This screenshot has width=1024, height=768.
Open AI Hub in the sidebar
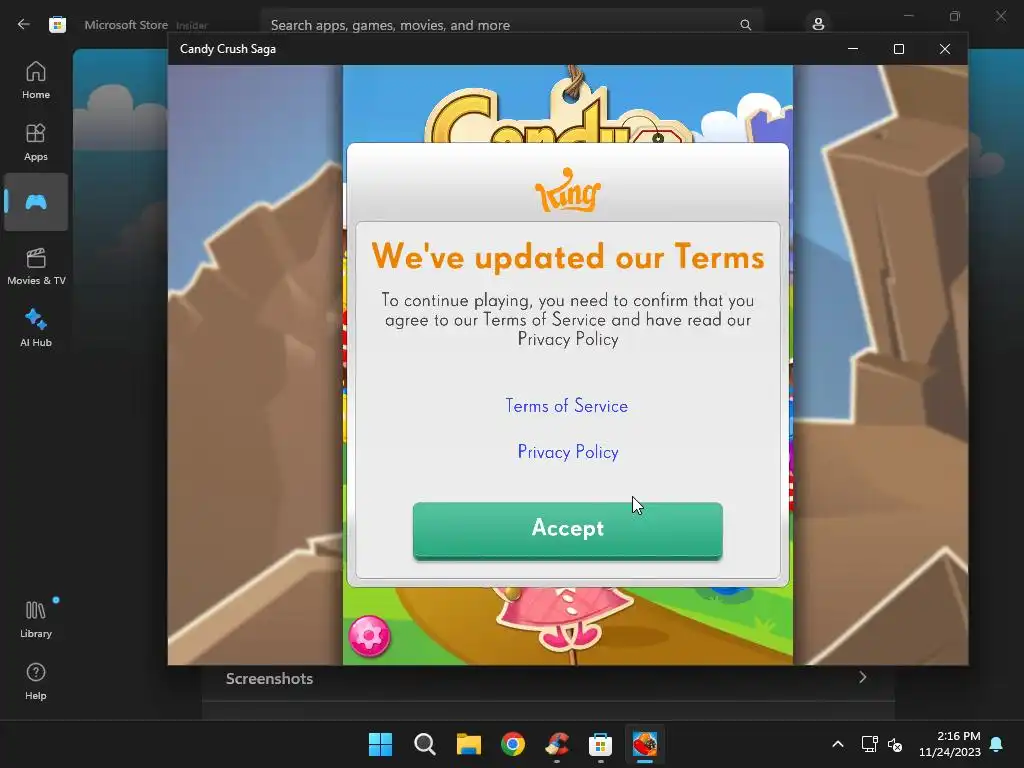36,328
